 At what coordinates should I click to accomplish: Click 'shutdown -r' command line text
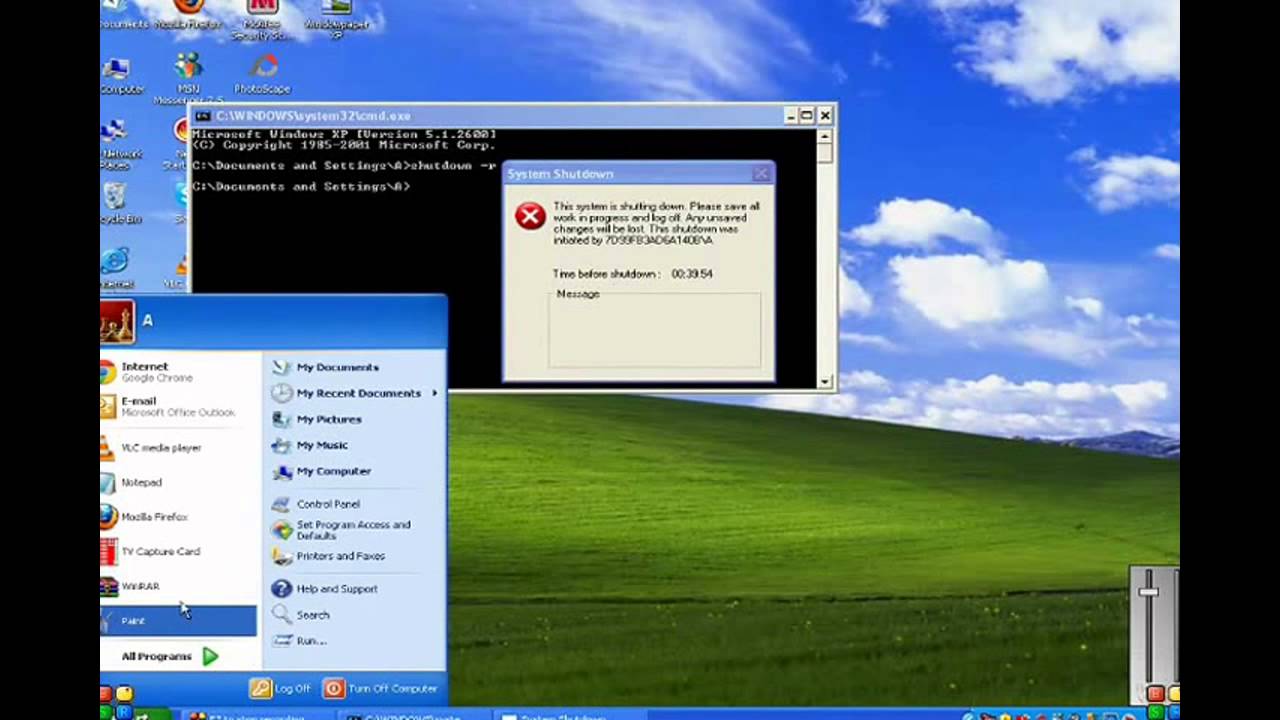point(453,166)
